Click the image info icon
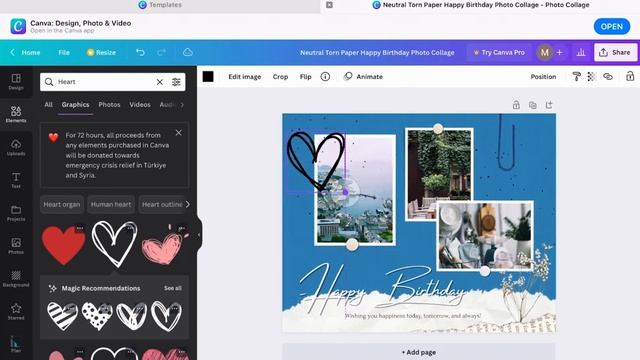 click(x=325, y=76)
